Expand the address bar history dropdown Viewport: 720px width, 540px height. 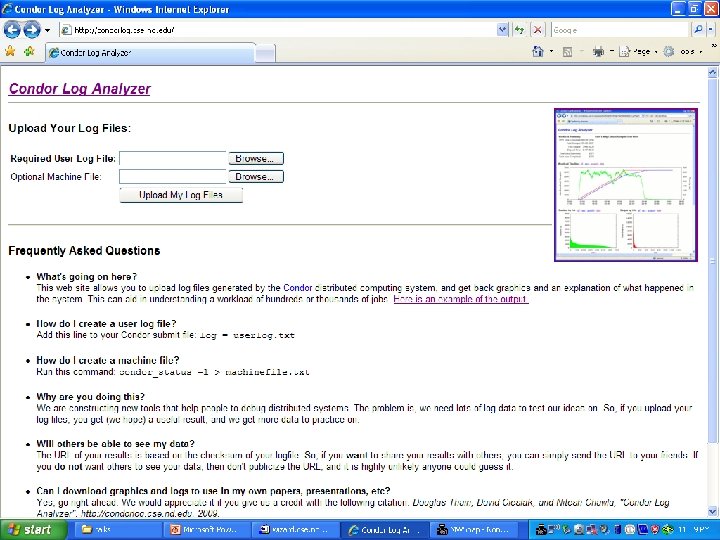click(502, 30)
